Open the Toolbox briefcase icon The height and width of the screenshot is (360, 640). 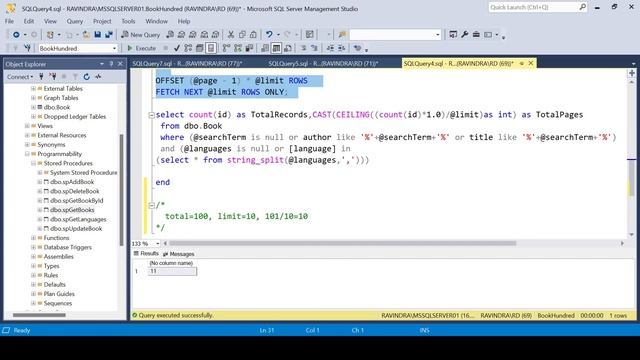click(x=476, y=35)
